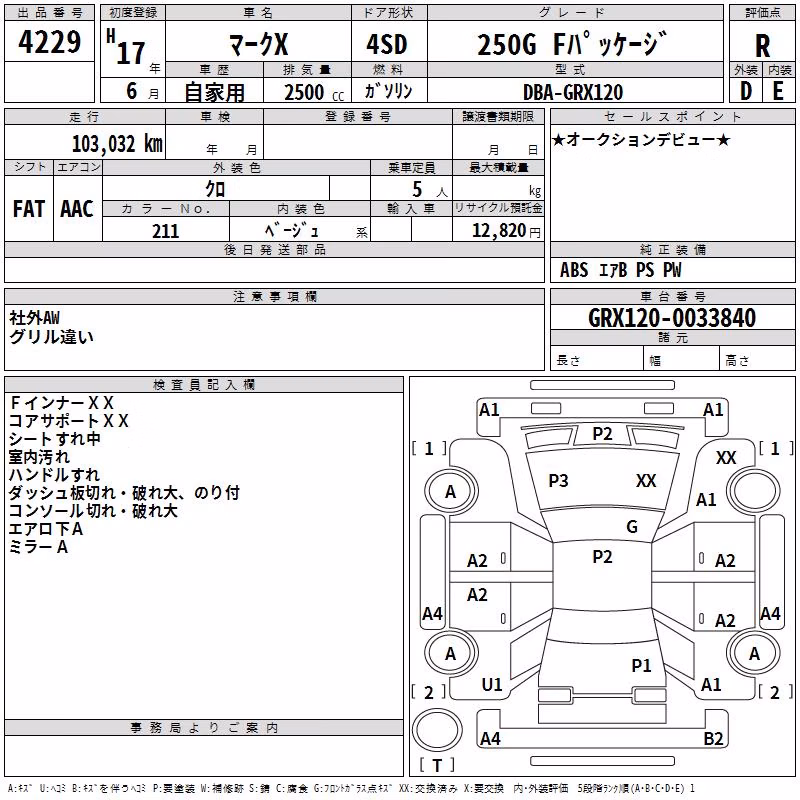Click the lot number 4229
The height and width of the screenshot is (800, 800).
49,42
